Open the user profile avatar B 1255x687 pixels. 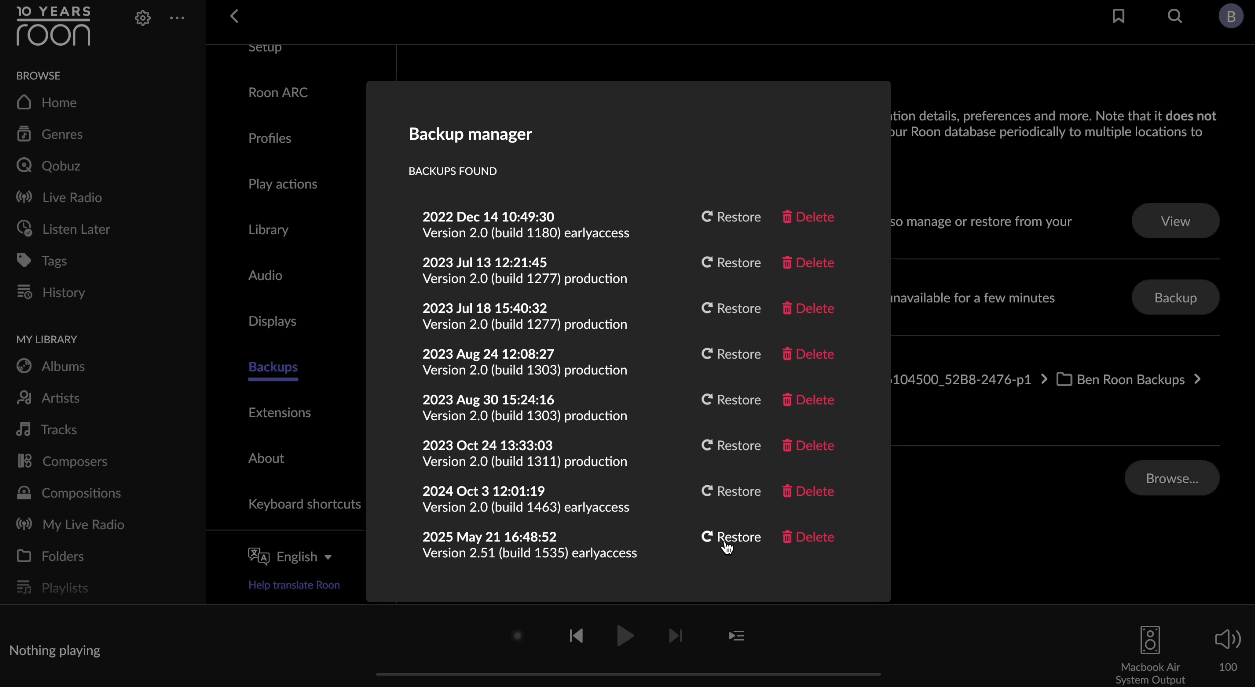[1231, 16]
